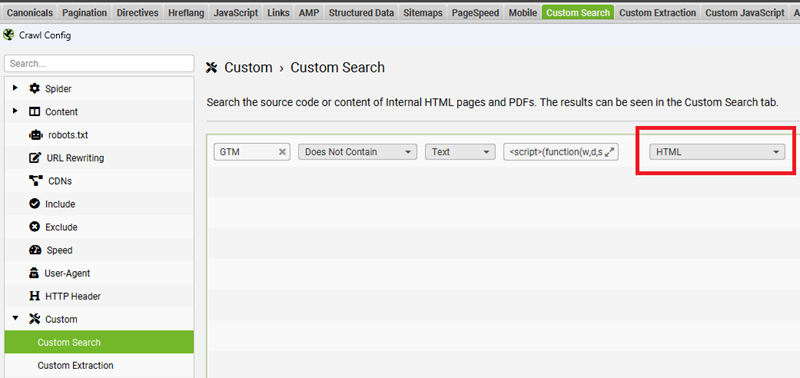Click the Custom breadcrumb heading
The width and height of the screenshot is (800, 378).
pyautogui.click(x=248, y=67)
